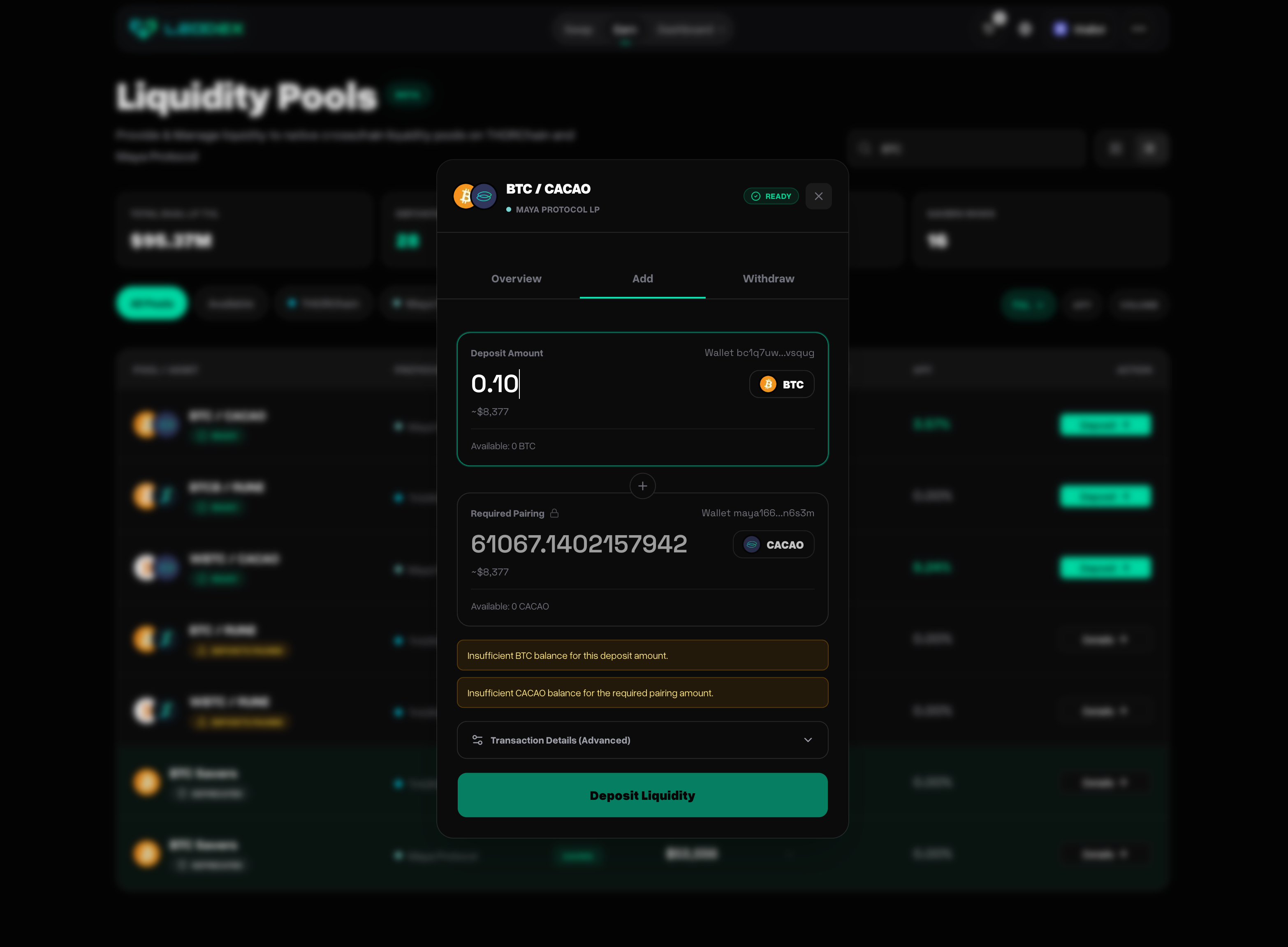This screenshot has height=947, width=1288.
Task: Click the Transaction Details chevron arrow
Action: click(808, 740)
